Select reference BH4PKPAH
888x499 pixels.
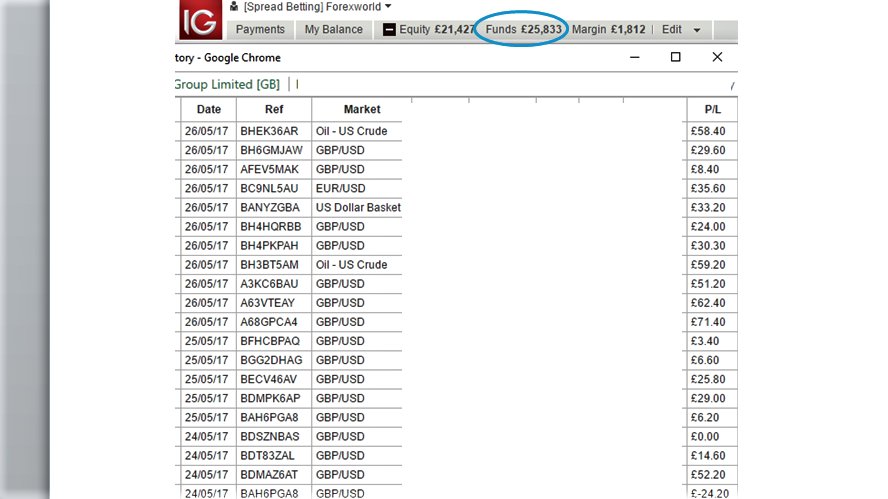(x=269, y=246)
